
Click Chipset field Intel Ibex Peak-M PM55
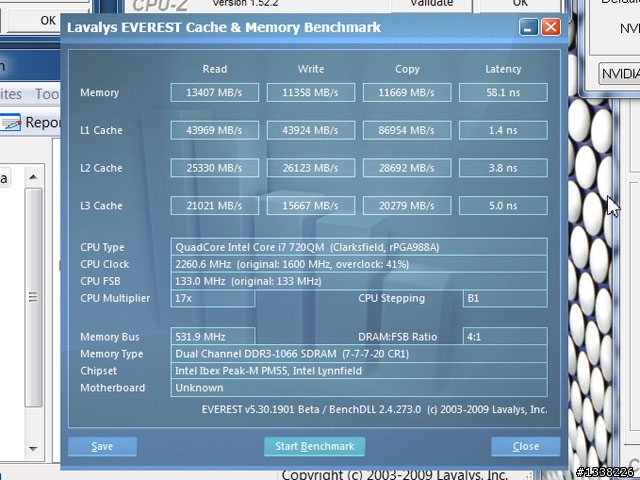tap(359, 371)
